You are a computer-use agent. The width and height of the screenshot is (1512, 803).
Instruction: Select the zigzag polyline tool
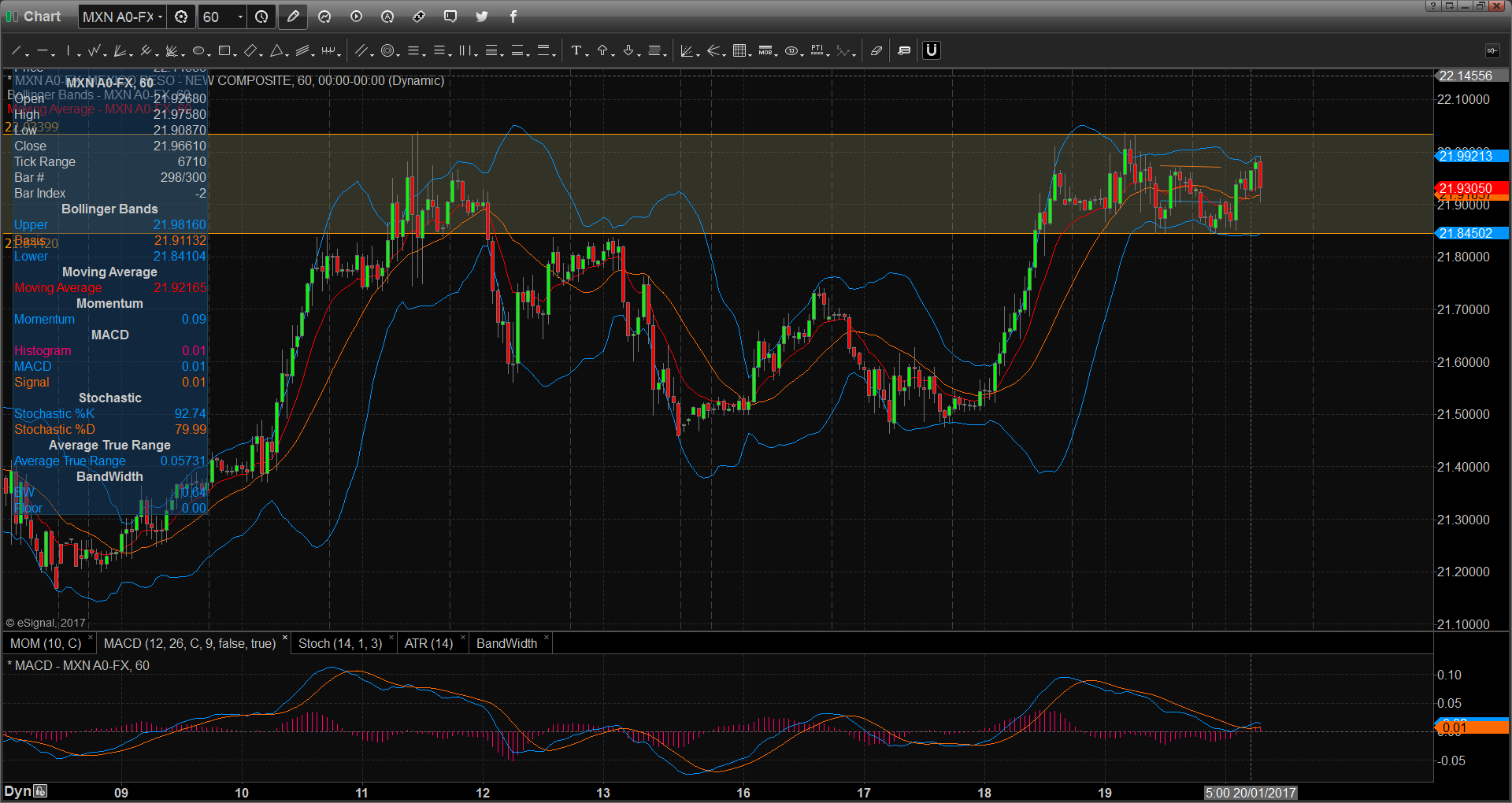coord(94,51)
